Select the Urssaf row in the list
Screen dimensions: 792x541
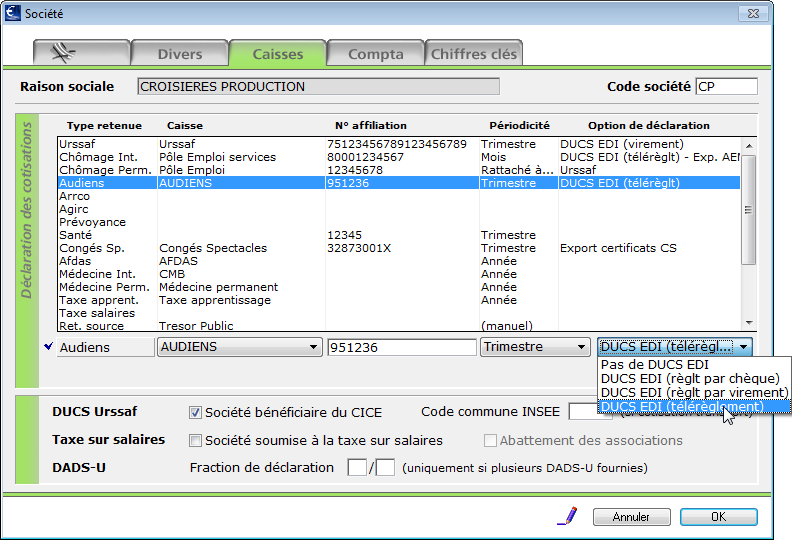click(399, 144)
